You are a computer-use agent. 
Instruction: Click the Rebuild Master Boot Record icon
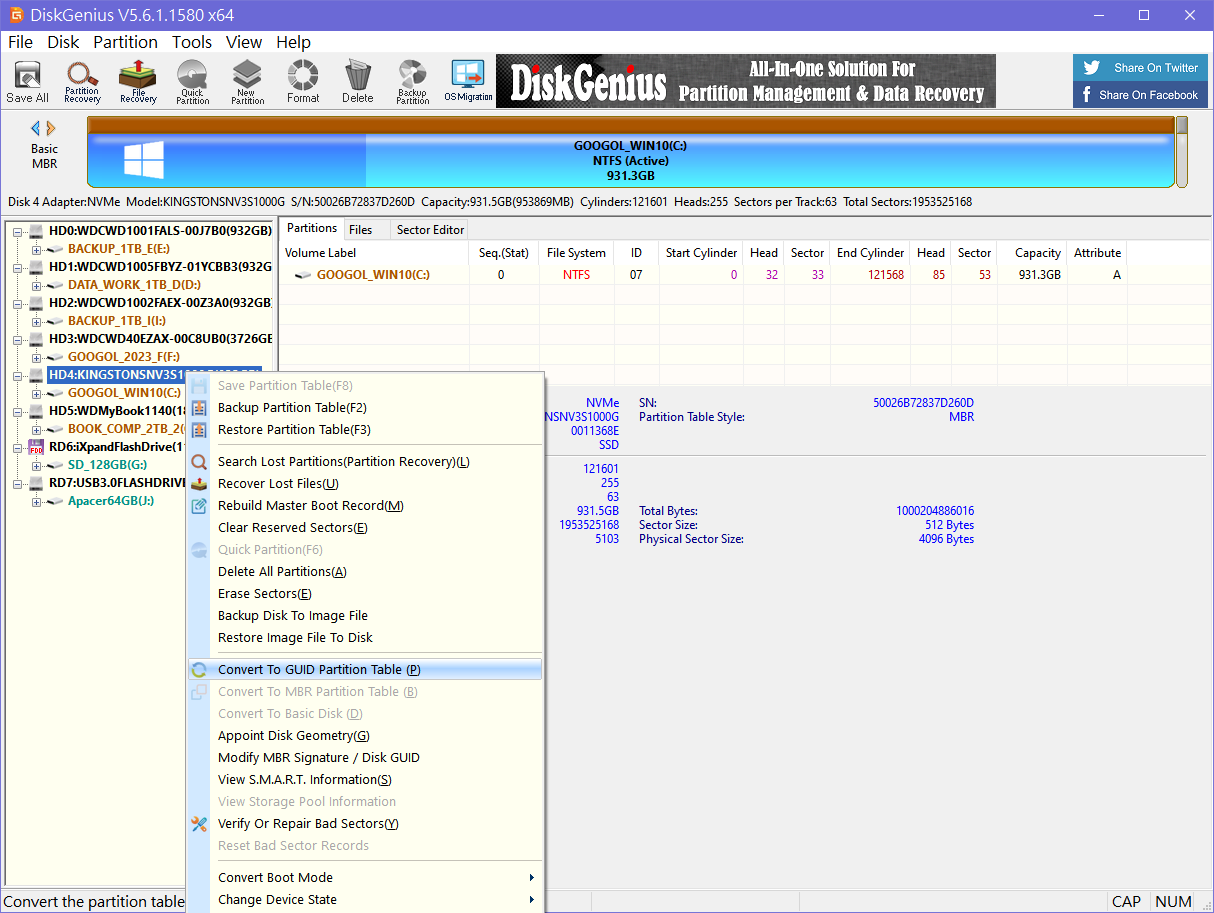click(199, 506)
